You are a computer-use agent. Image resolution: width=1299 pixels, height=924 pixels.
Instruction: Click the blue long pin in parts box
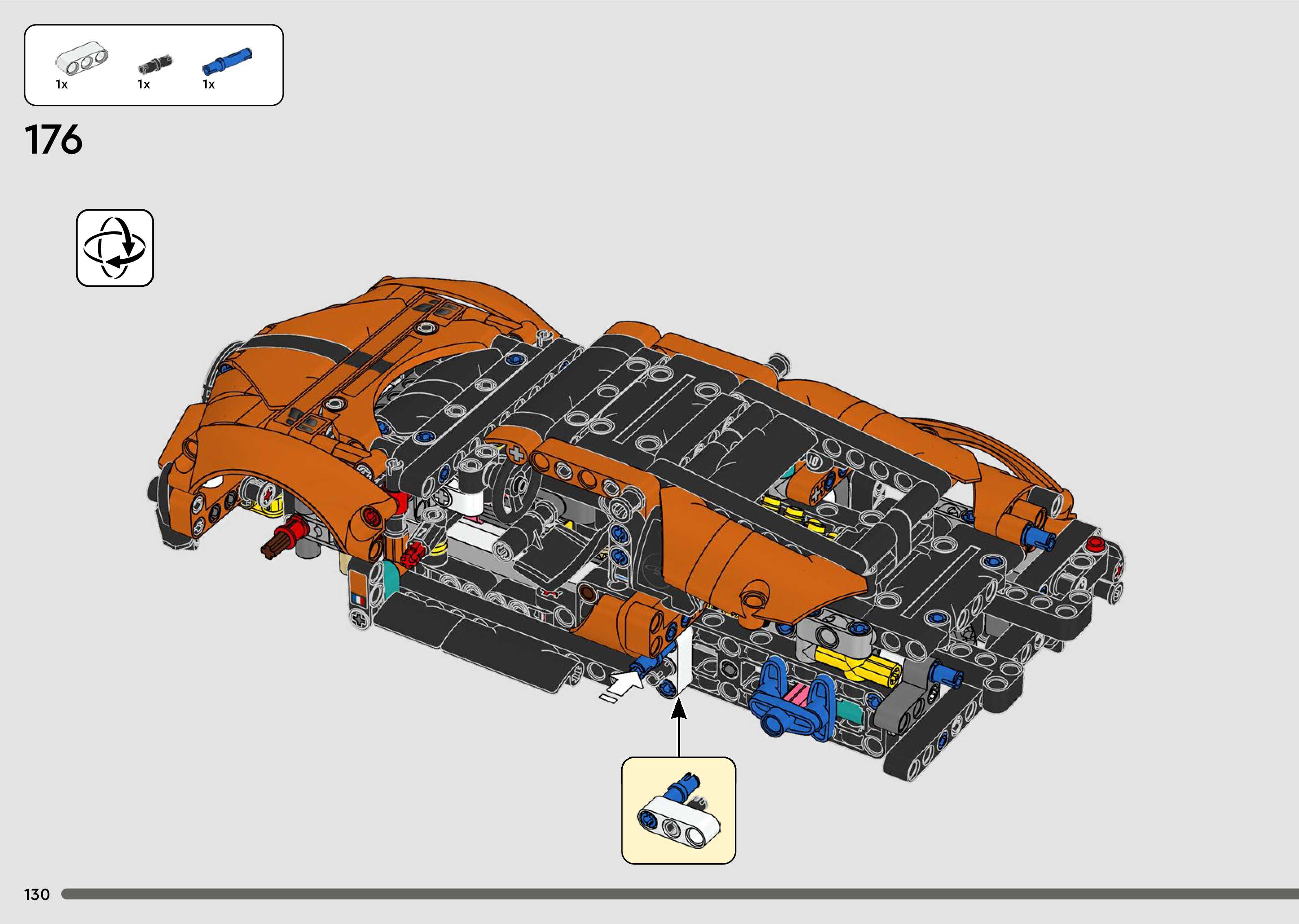(226, 62)
